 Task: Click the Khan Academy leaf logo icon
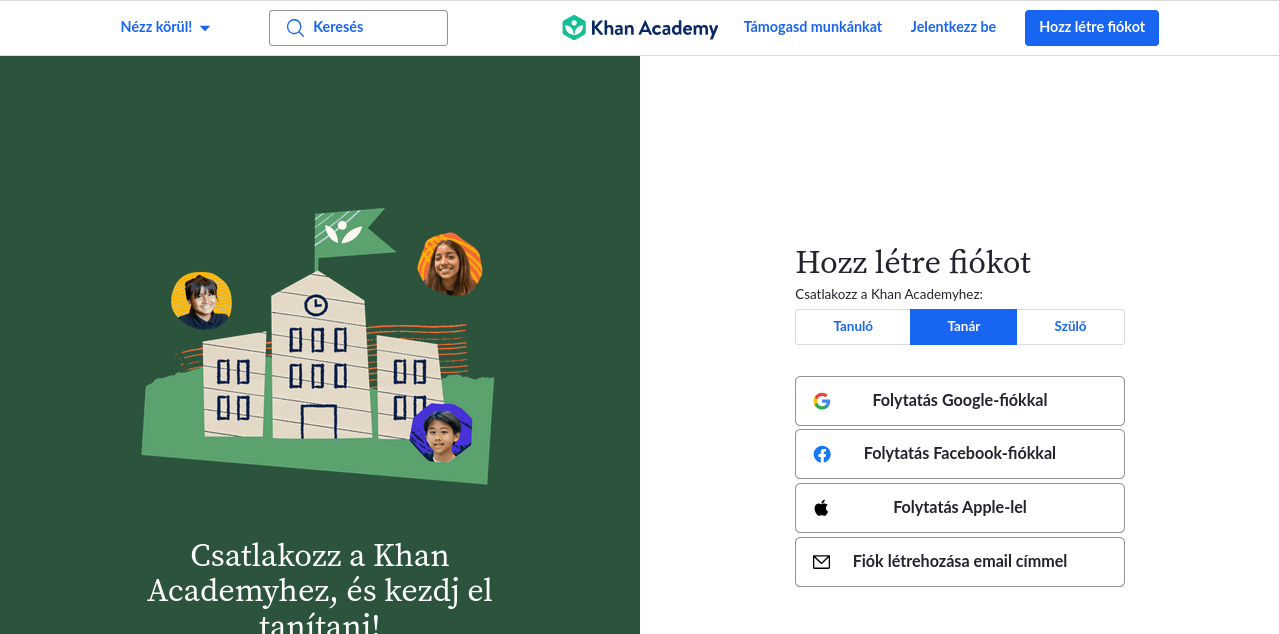[x=573, y=28]
